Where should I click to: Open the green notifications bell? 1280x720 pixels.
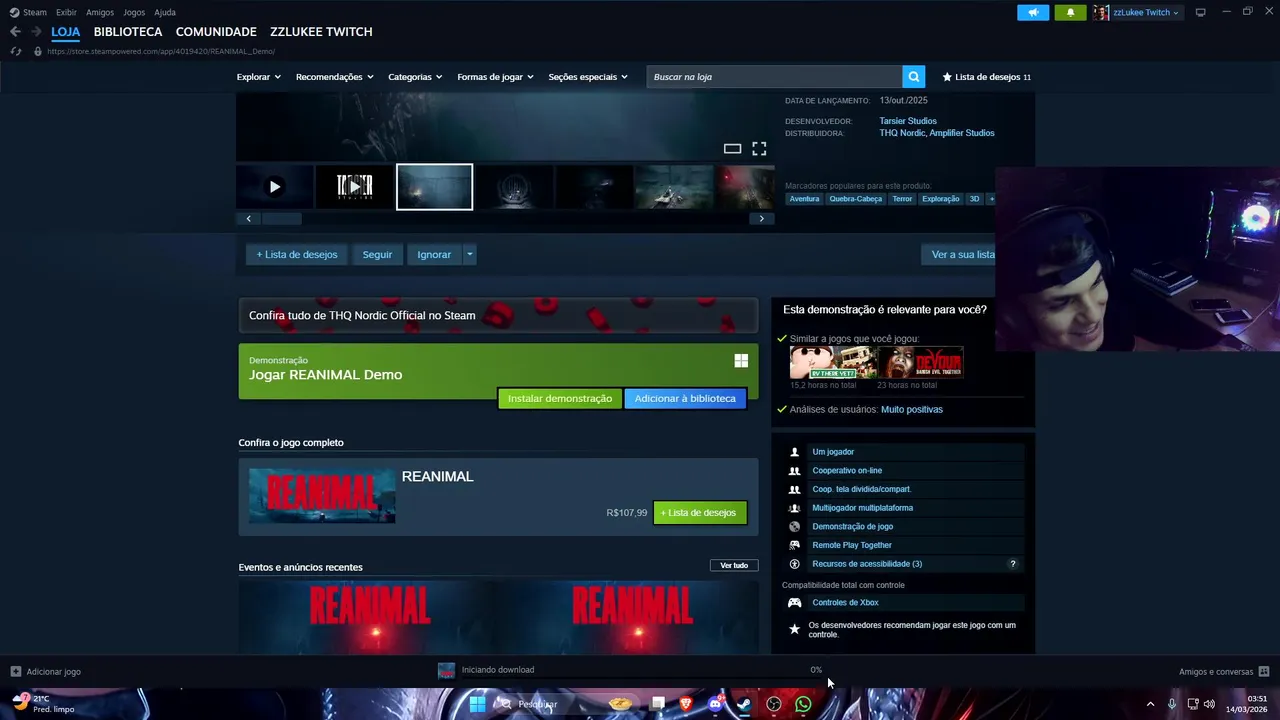(x=1070, y=13)
